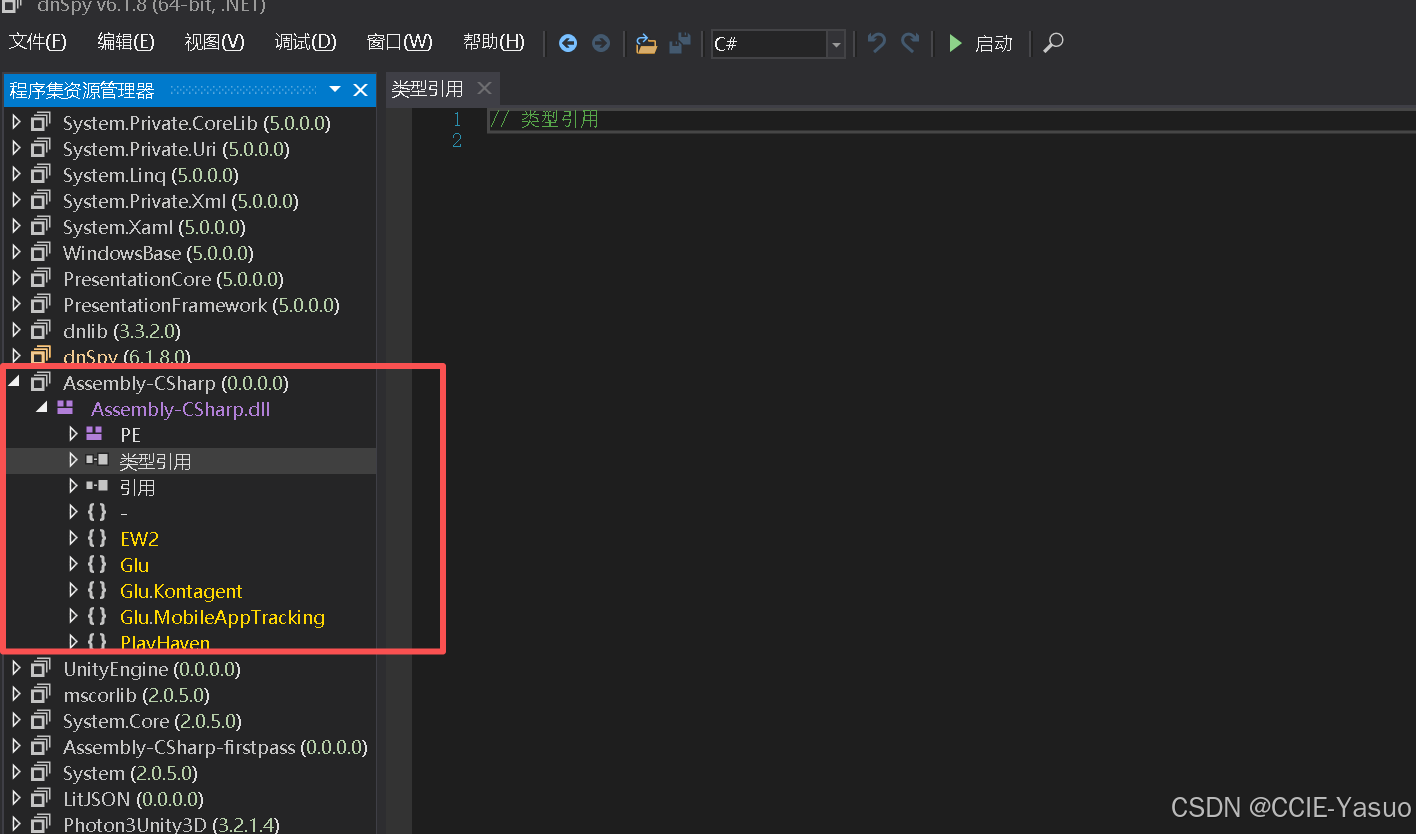Open the C# language dropdown arrow

click(x=836, y=44)
